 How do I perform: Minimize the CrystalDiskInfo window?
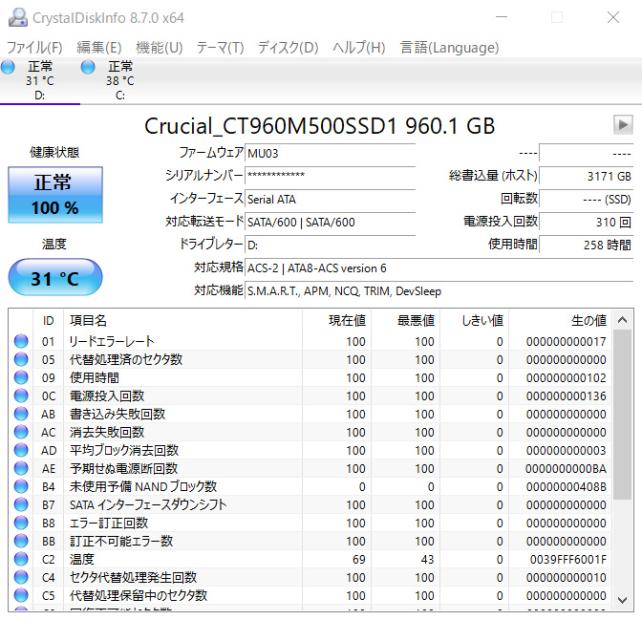502,17
